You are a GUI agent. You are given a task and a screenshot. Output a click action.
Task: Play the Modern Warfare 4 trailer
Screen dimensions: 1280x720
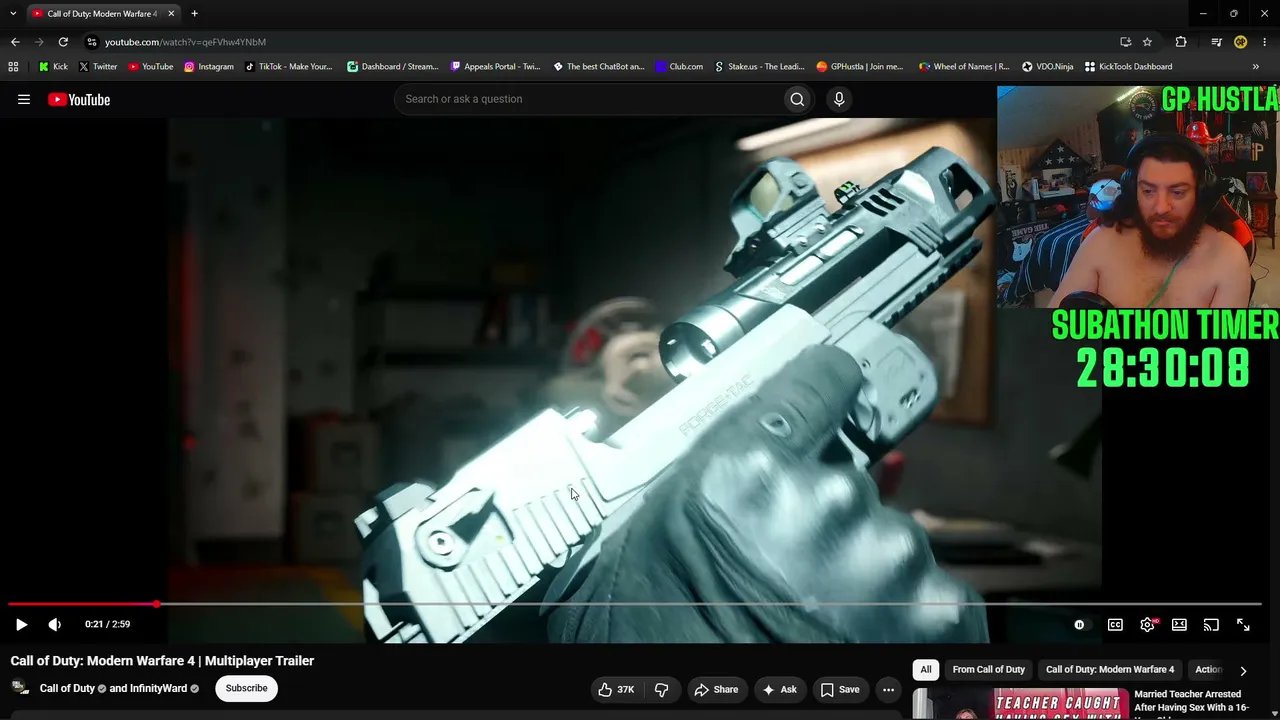pos(21,624)
